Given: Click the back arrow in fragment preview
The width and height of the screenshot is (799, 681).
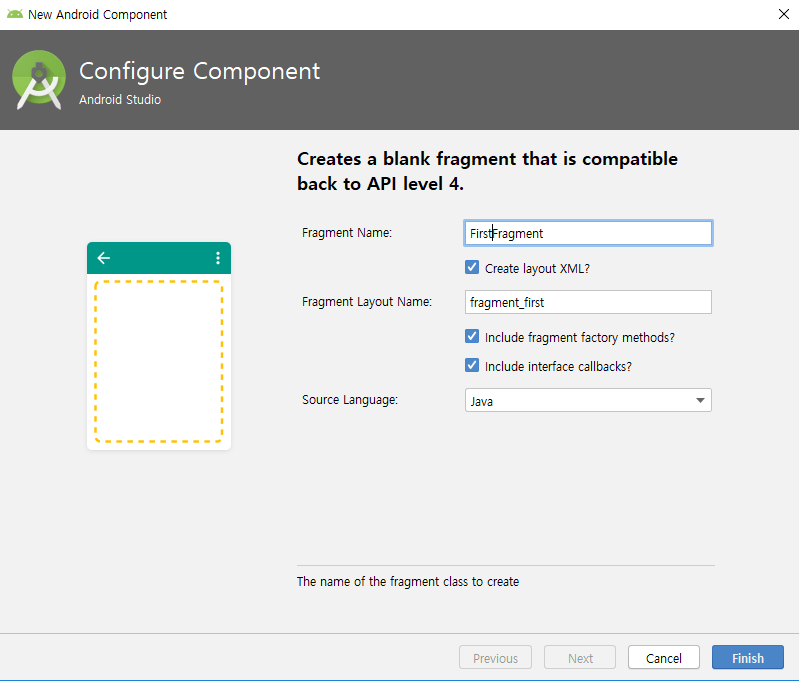Looking at the screenshot, I should (103, 258).
